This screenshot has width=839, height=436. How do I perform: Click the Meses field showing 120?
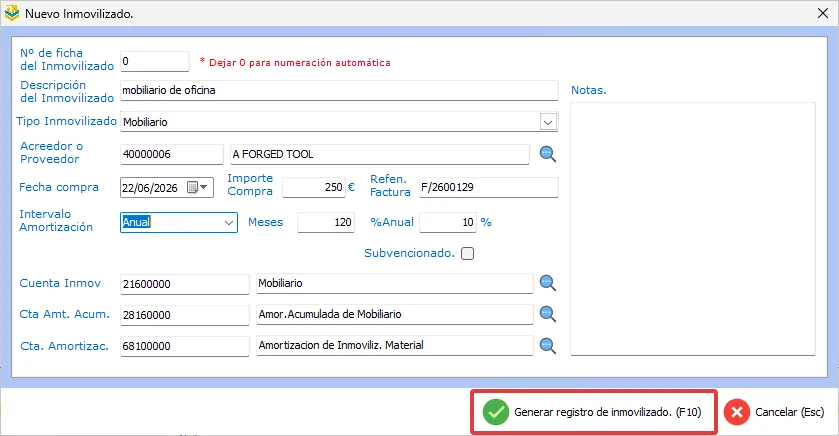[x=326, y=223]
